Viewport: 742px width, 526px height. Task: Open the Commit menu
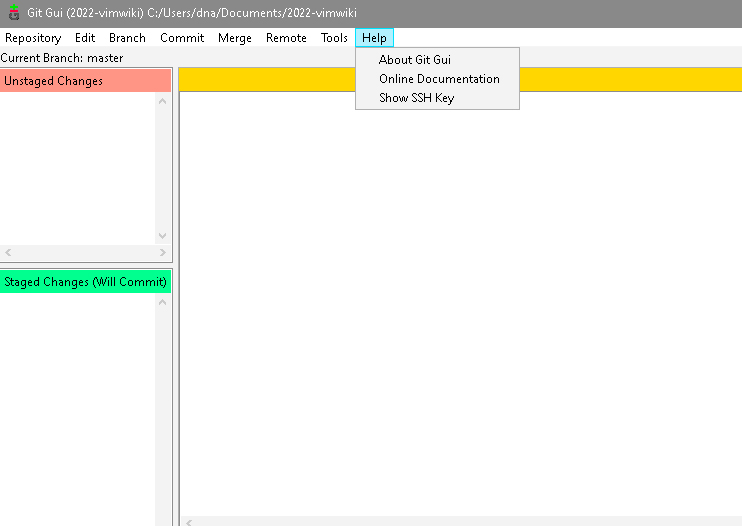point(182,38)
